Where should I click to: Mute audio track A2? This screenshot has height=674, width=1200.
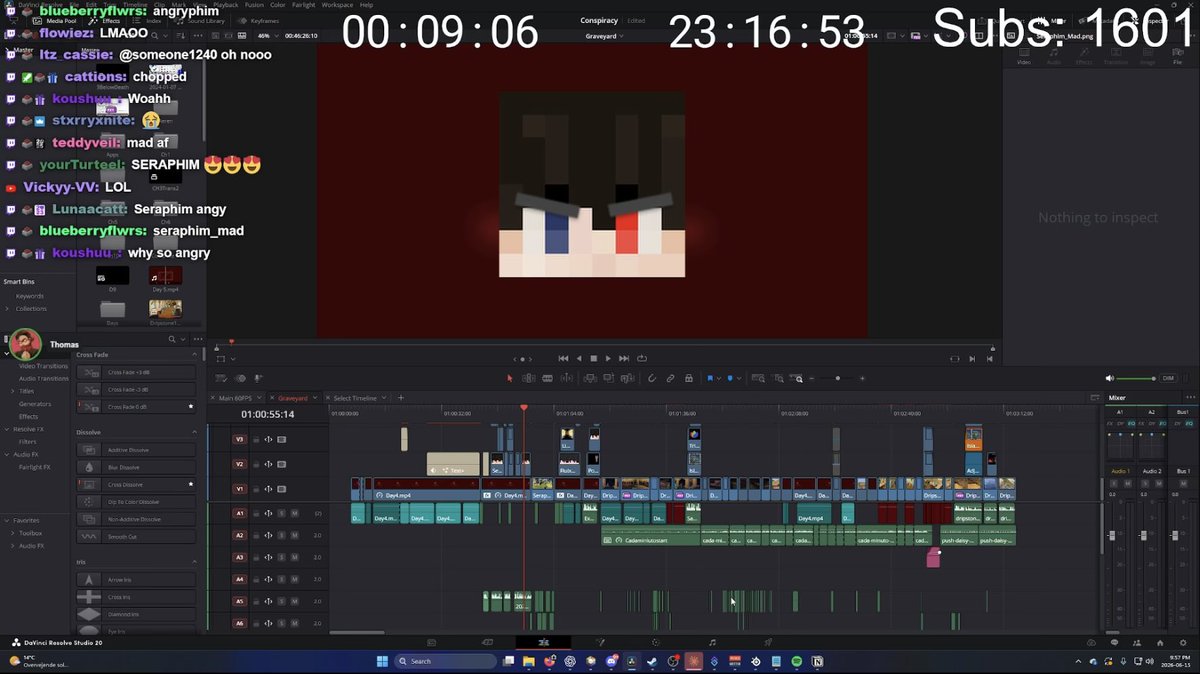(x=294, y=535)
